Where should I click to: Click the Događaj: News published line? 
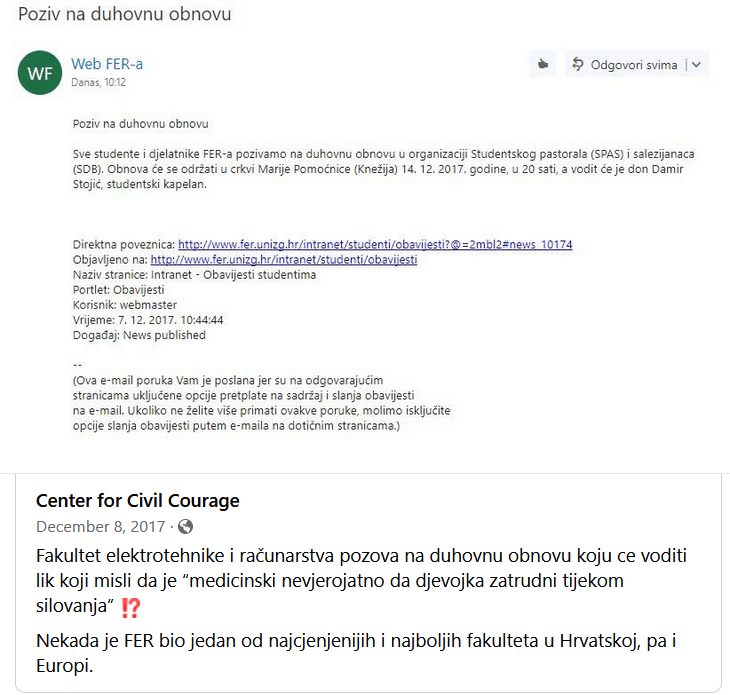click(x=139, y=335)
